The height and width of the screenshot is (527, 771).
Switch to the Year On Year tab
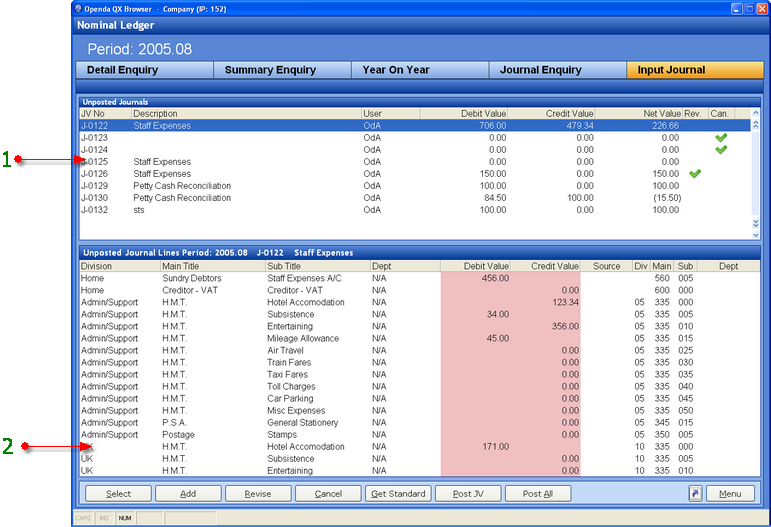[420, 70]
